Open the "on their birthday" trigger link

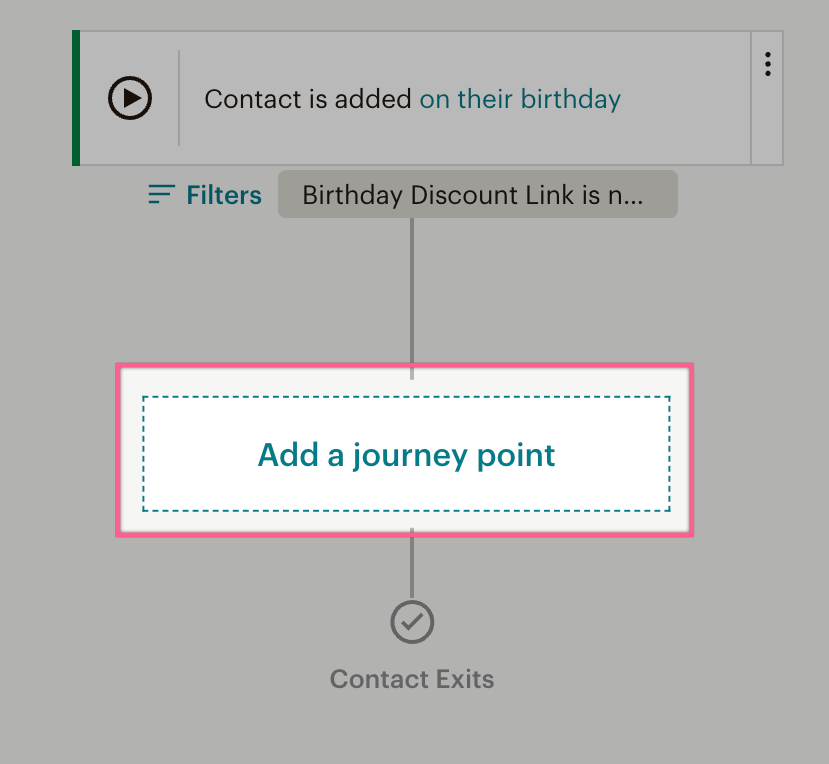coord(520,99)
